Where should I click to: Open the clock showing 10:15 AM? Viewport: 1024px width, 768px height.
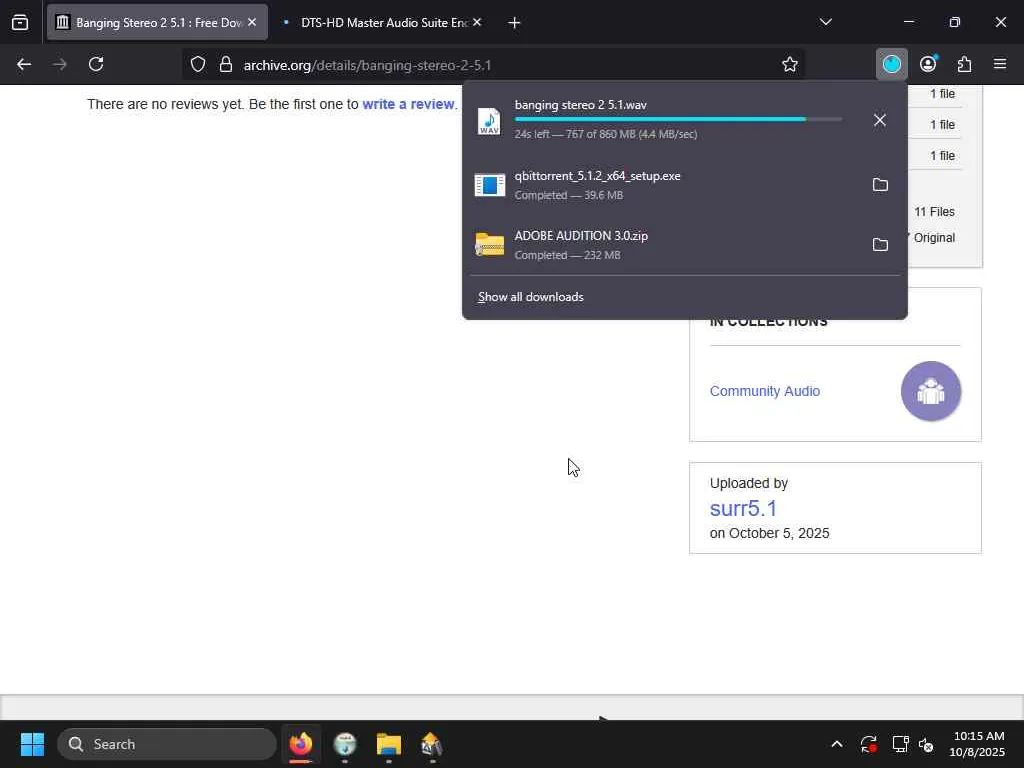[977, 744]
